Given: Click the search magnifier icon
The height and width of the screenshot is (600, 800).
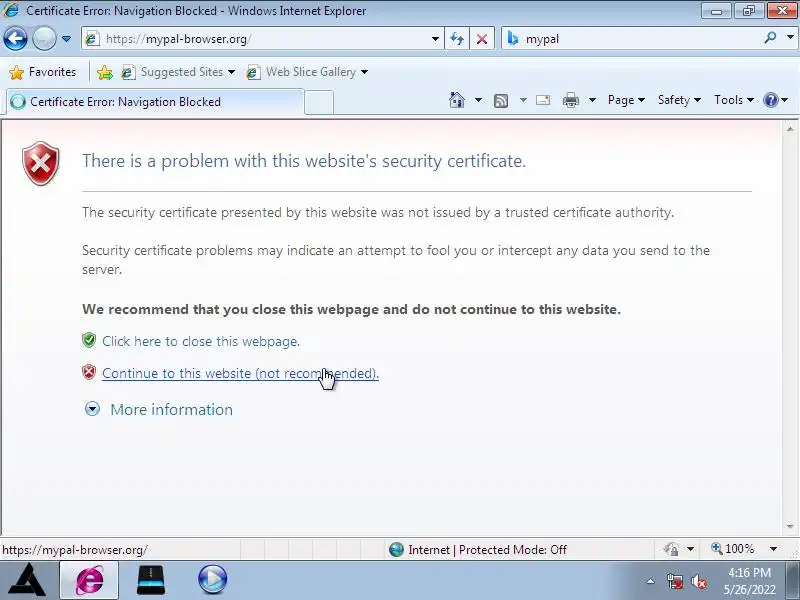Looking at the screenshot, I should [770, 38].
